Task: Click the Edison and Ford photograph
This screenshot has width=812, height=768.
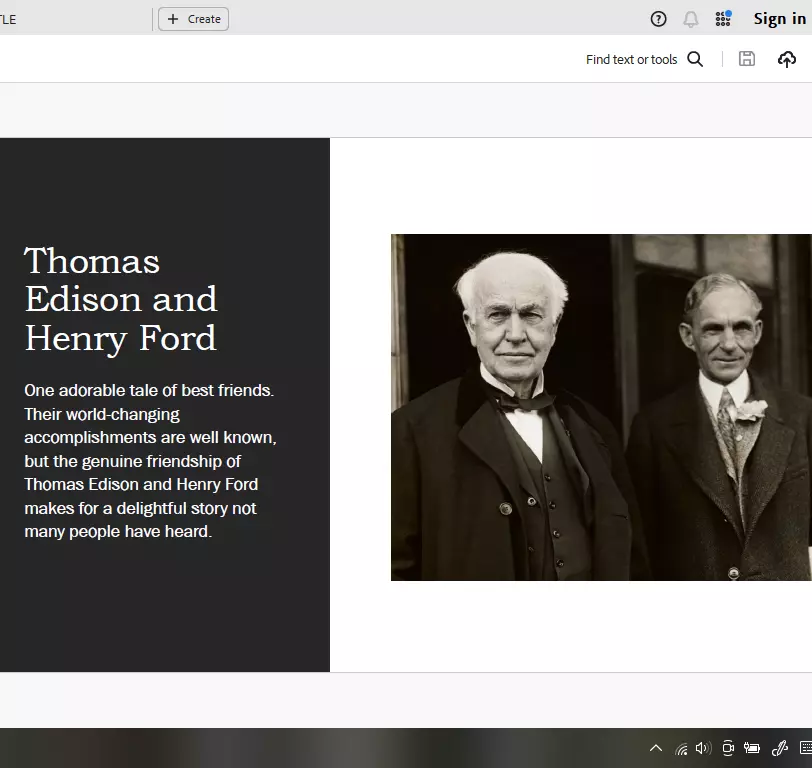Action: (x=601, y=407)
